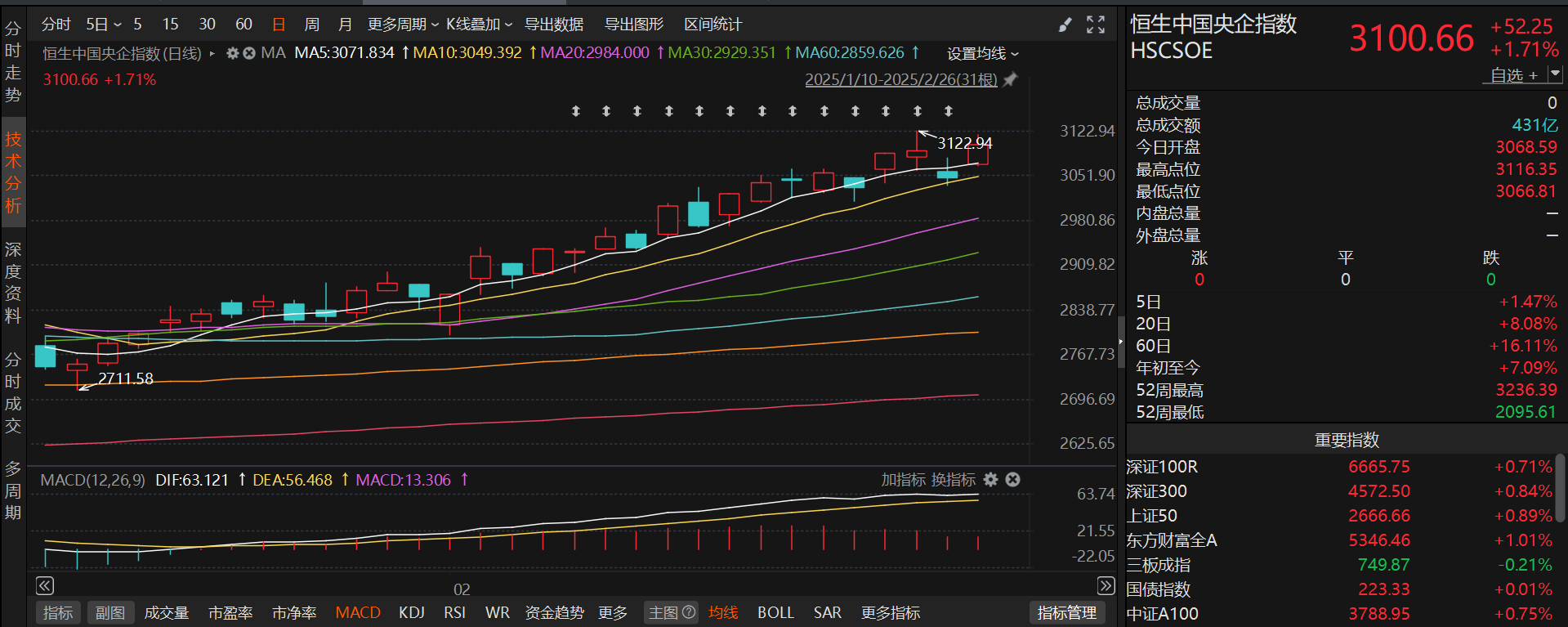
Task: Select the 15-minute K-line period
Action: (x=170, y=25)
